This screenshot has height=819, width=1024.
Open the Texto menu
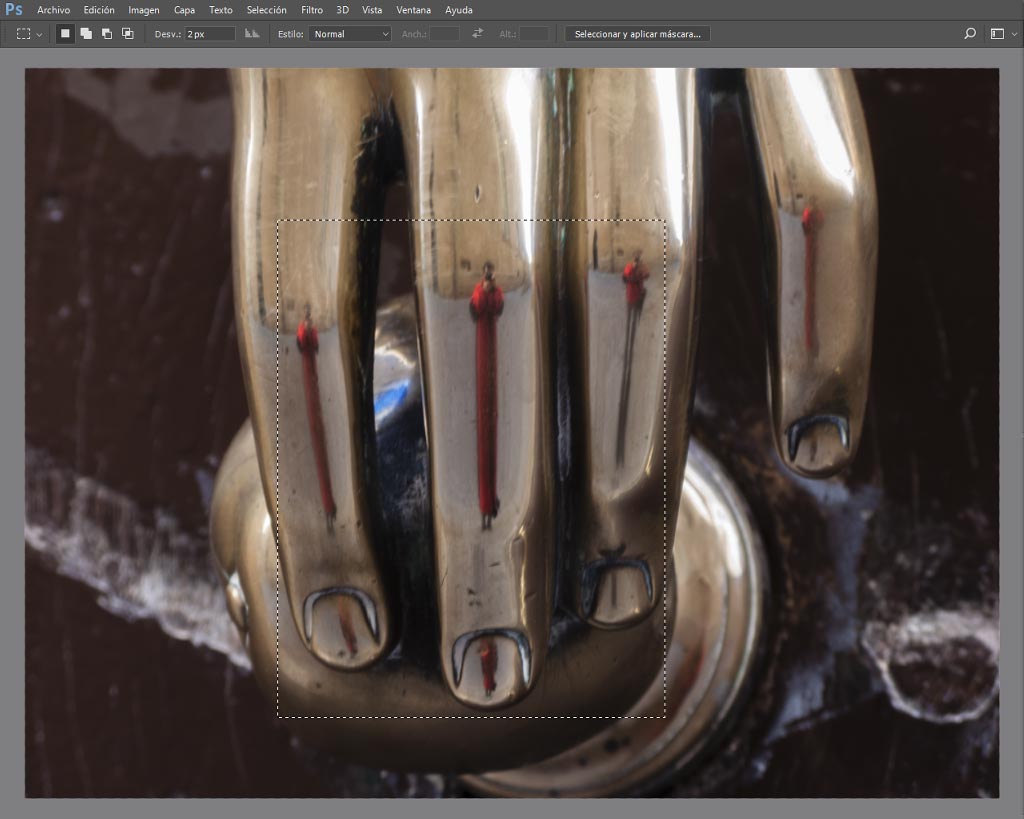[221, 10]
